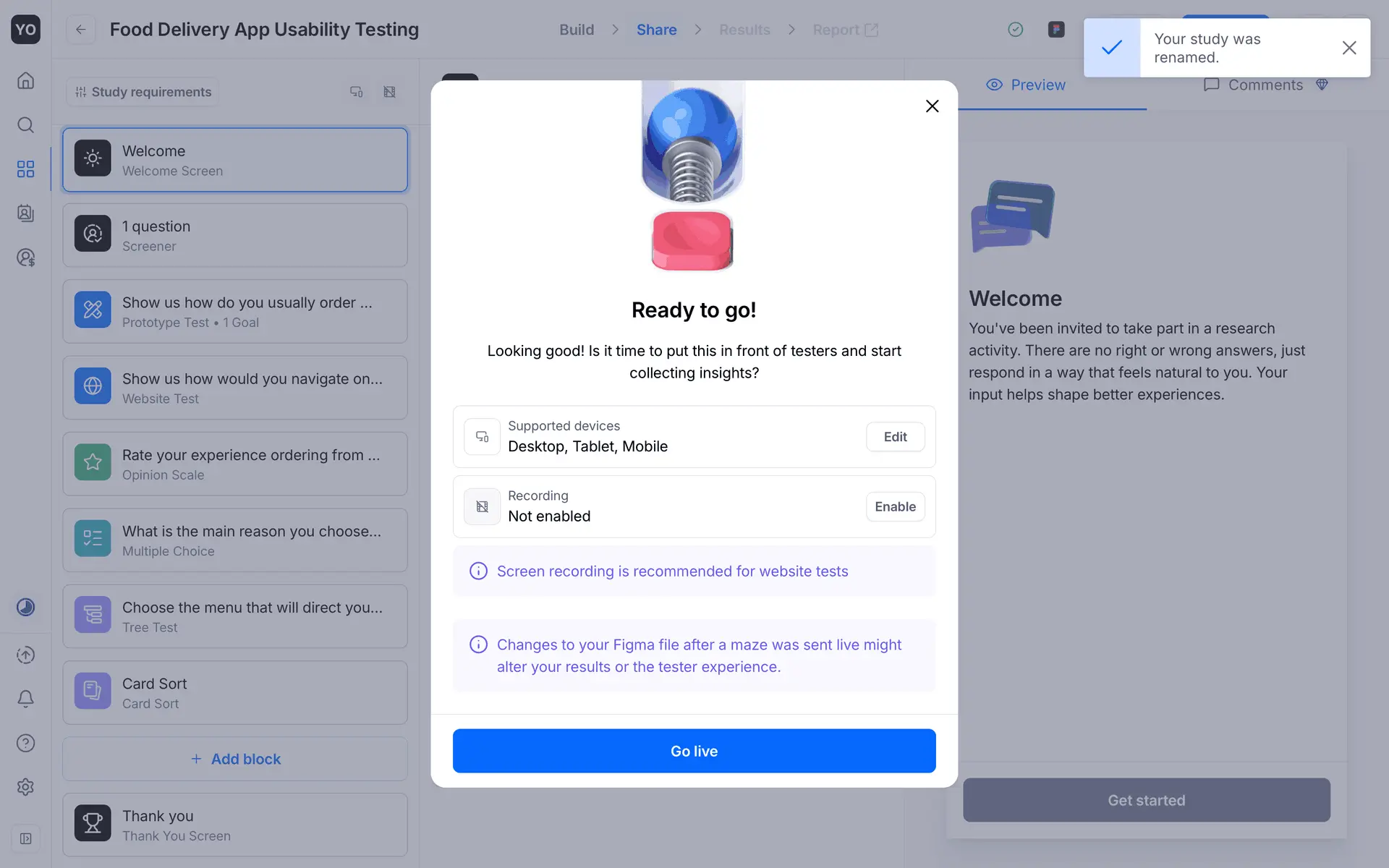The image size is (1389, 868).
Task: Collapse sidebar using bottom panel icon
Action: (25, 838)
